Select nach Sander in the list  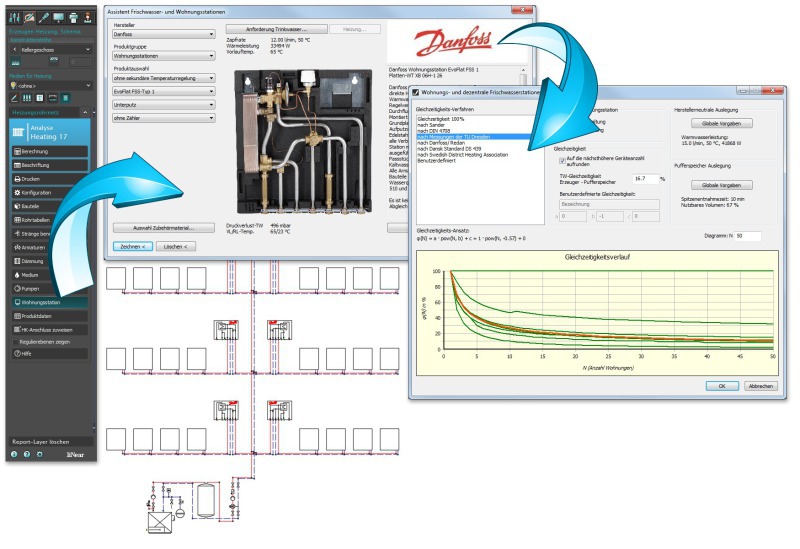[431, 125]
